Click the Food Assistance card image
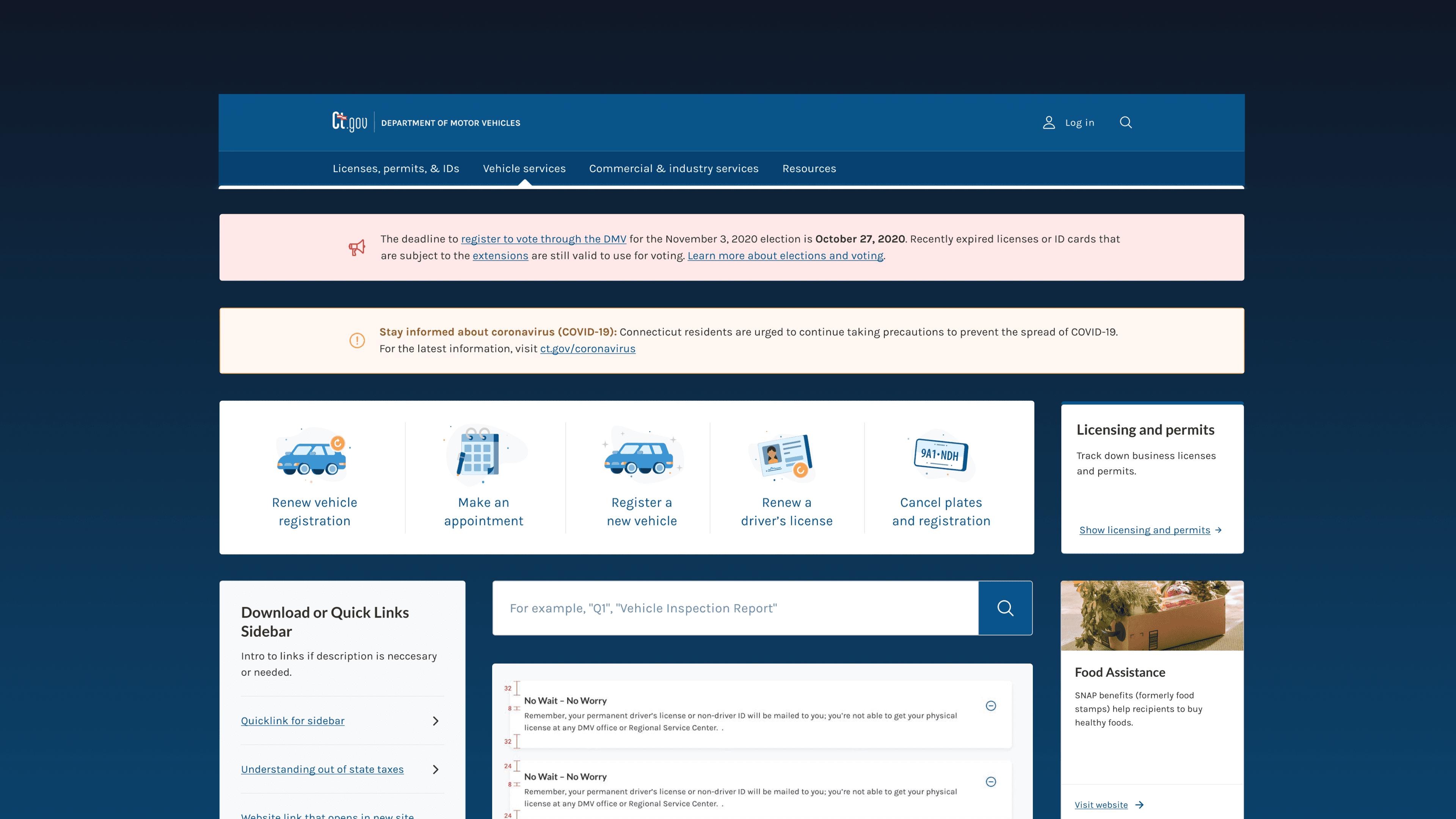The height and width of the screenshot is (819, 1456). tap(1152, 615)
